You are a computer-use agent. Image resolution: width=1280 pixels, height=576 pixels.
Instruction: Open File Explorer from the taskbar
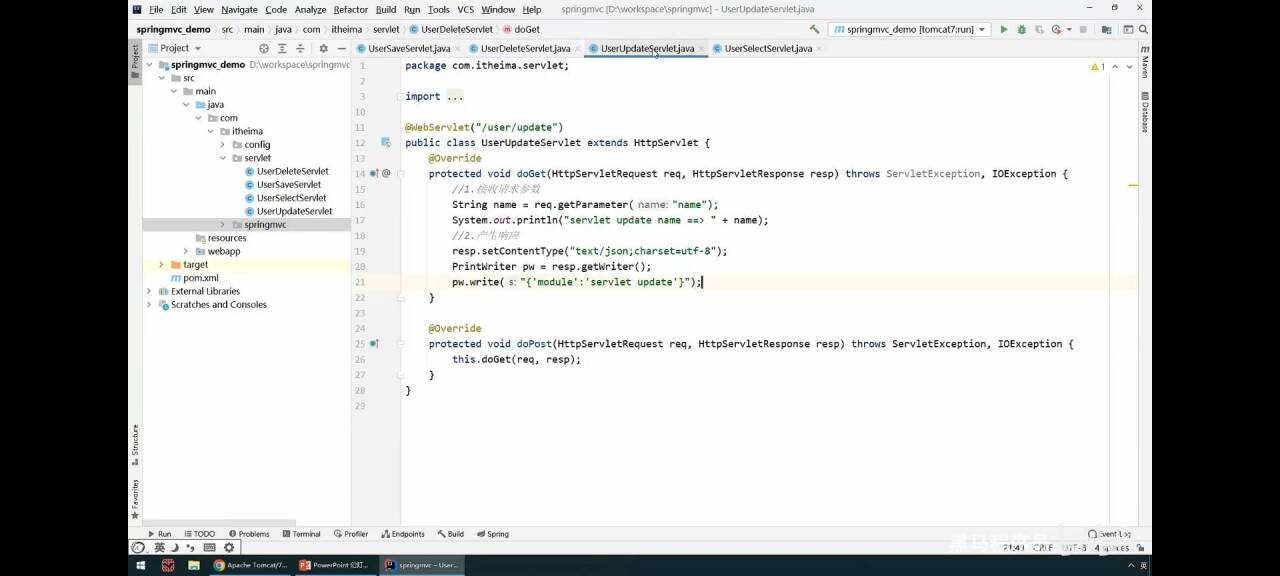pos(193,565)
